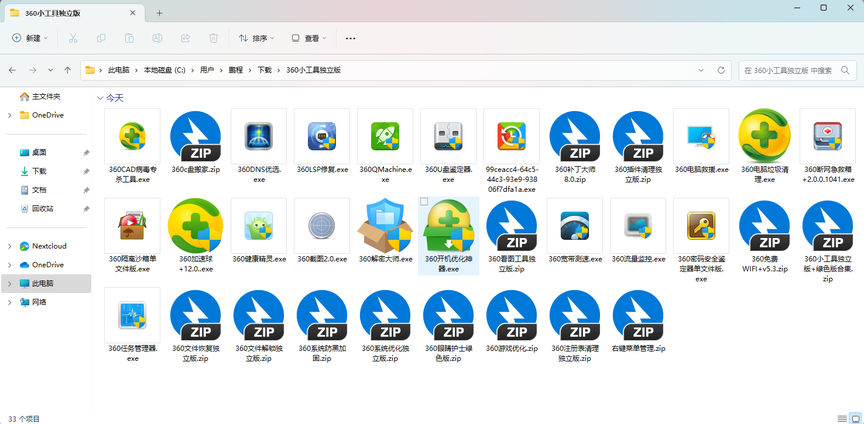Select the 360流量监控.exe icon
The width and height of the screenshot is (864, 424).
[x=638, y=226]
